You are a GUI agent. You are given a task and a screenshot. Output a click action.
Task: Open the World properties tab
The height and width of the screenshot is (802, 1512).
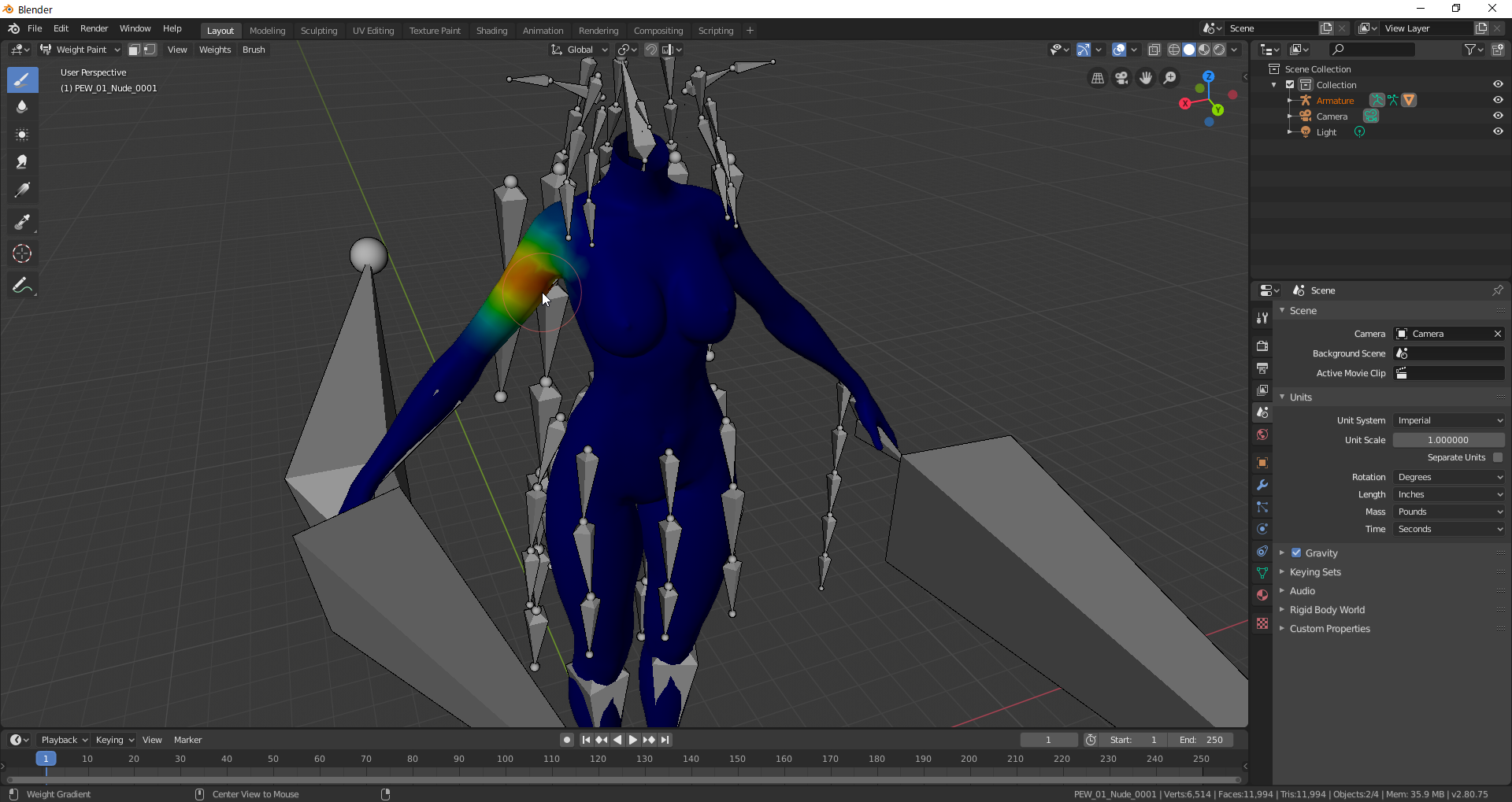pos(1262,434)
